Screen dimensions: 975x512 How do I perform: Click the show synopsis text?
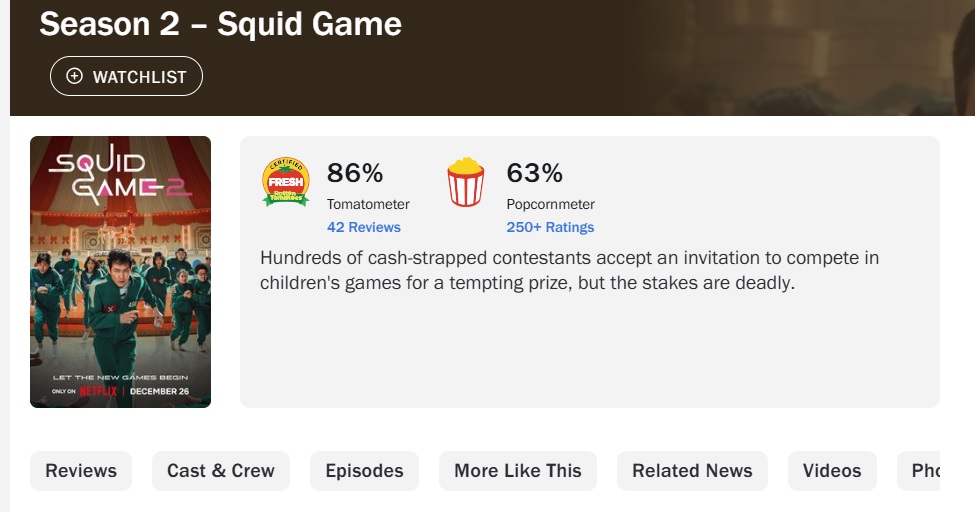pyautogui.click(x=569, y=270)
